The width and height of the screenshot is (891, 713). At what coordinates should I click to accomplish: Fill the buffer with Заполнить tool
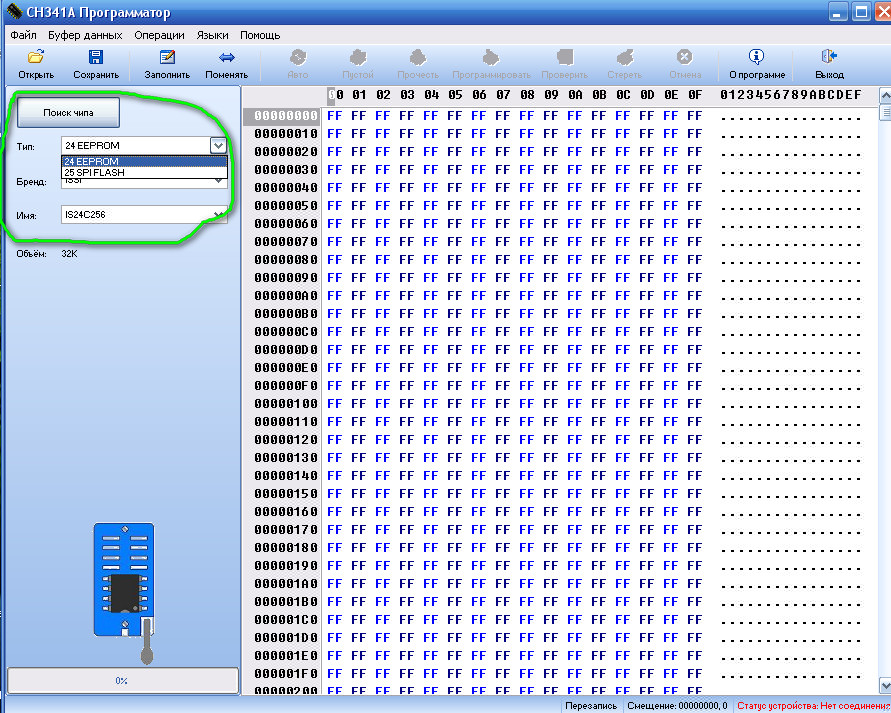(x=167, y=57)
